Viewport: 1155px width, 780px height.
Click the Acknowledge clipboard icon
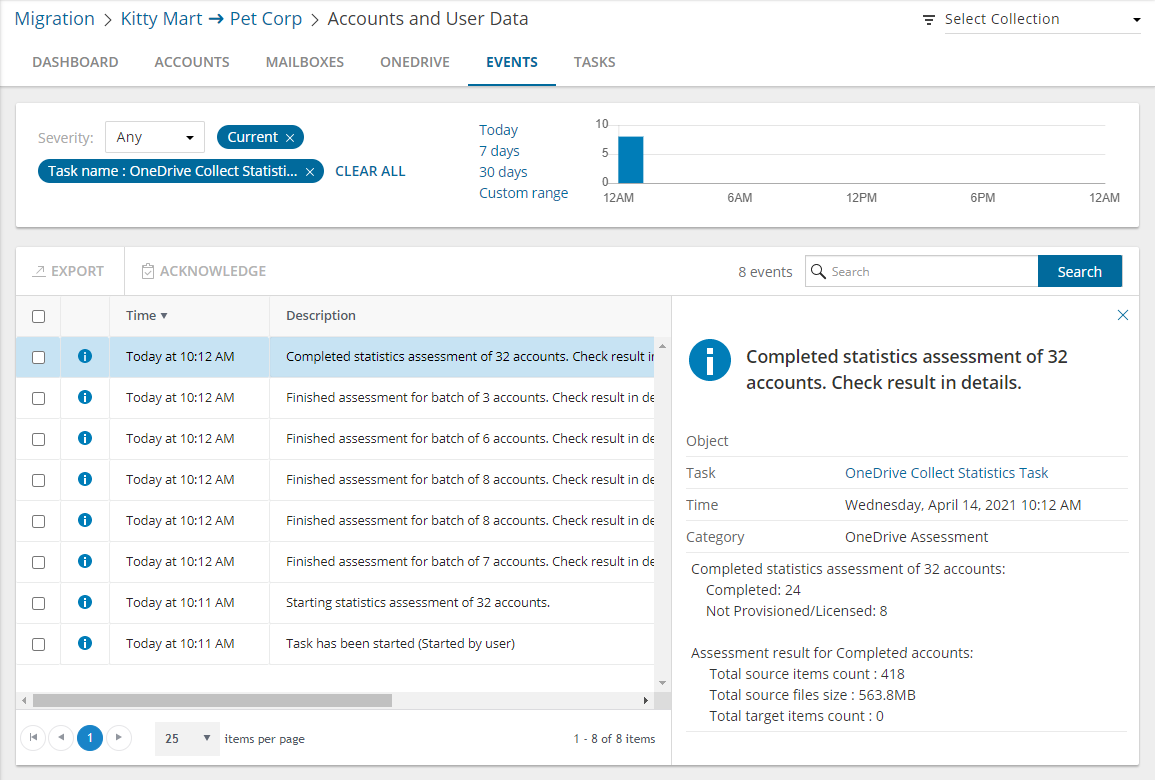(148, 271)
